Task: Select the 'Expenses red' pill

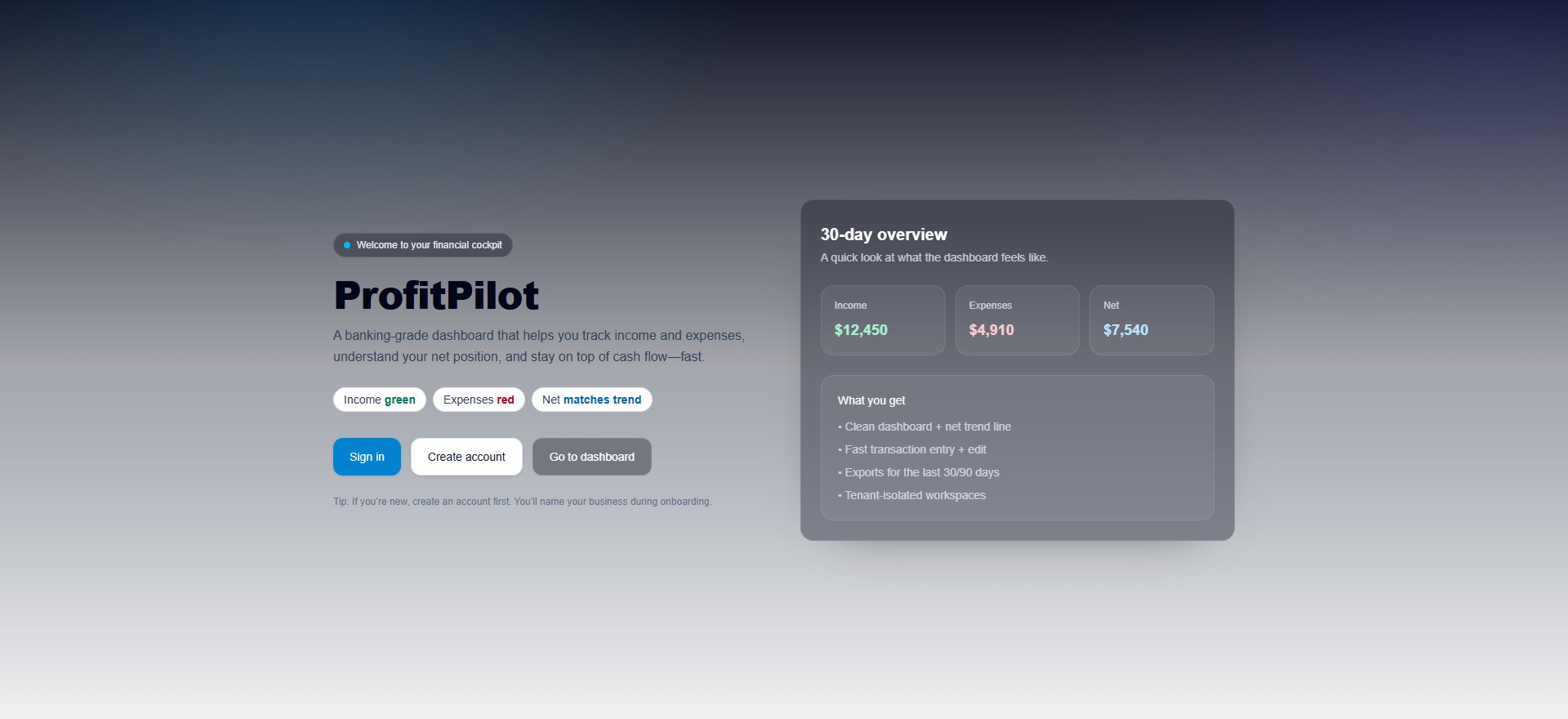Action: pyautogui.click(x=479, y=400)
